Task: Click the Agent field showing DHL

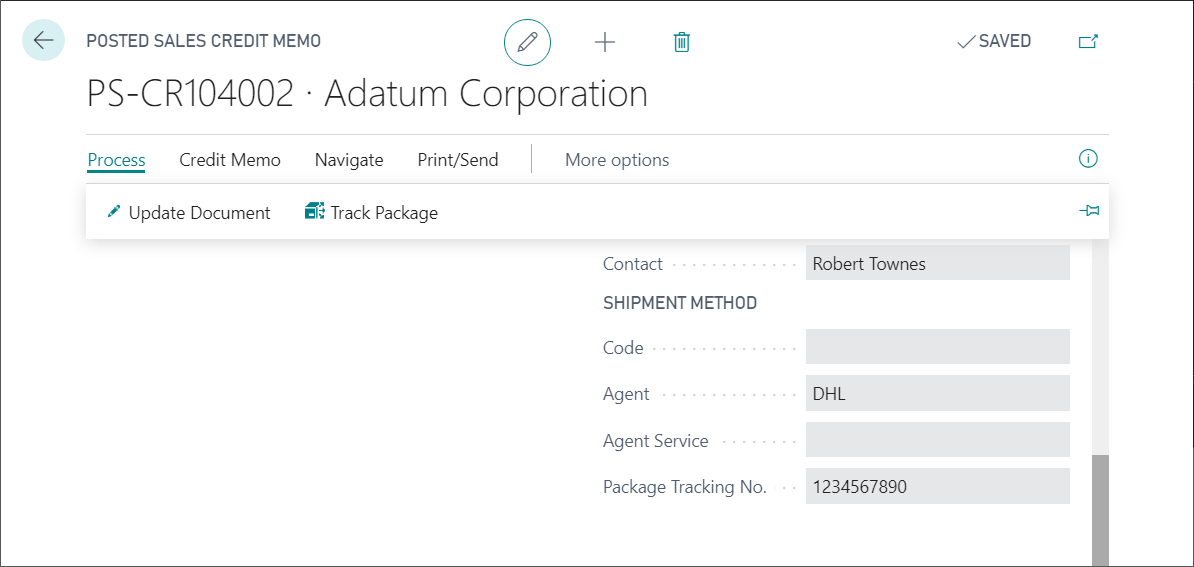Action: (x=937, y=394)
